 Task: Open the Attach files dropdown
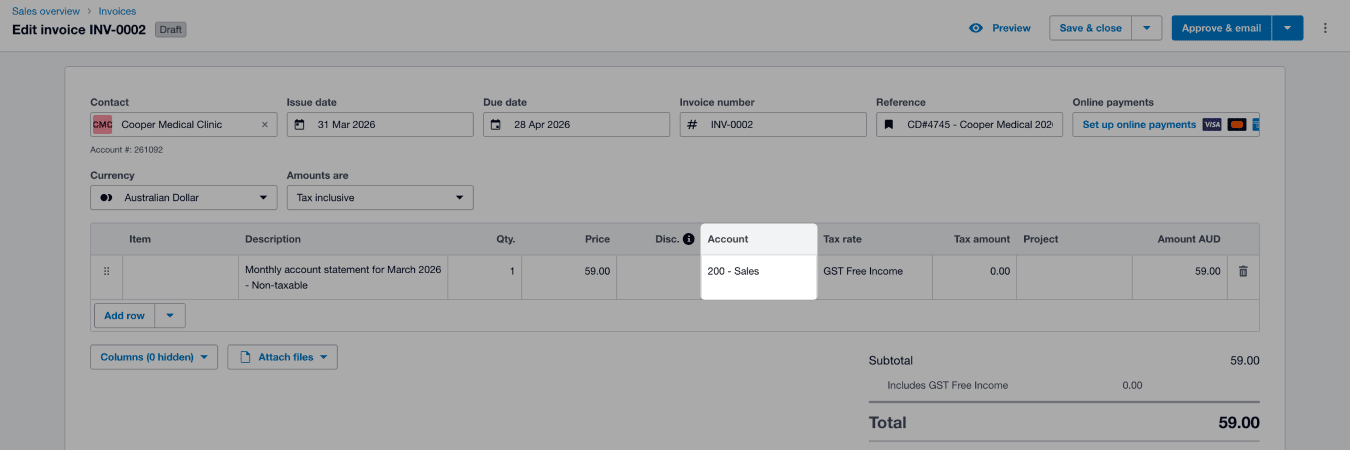282,357
